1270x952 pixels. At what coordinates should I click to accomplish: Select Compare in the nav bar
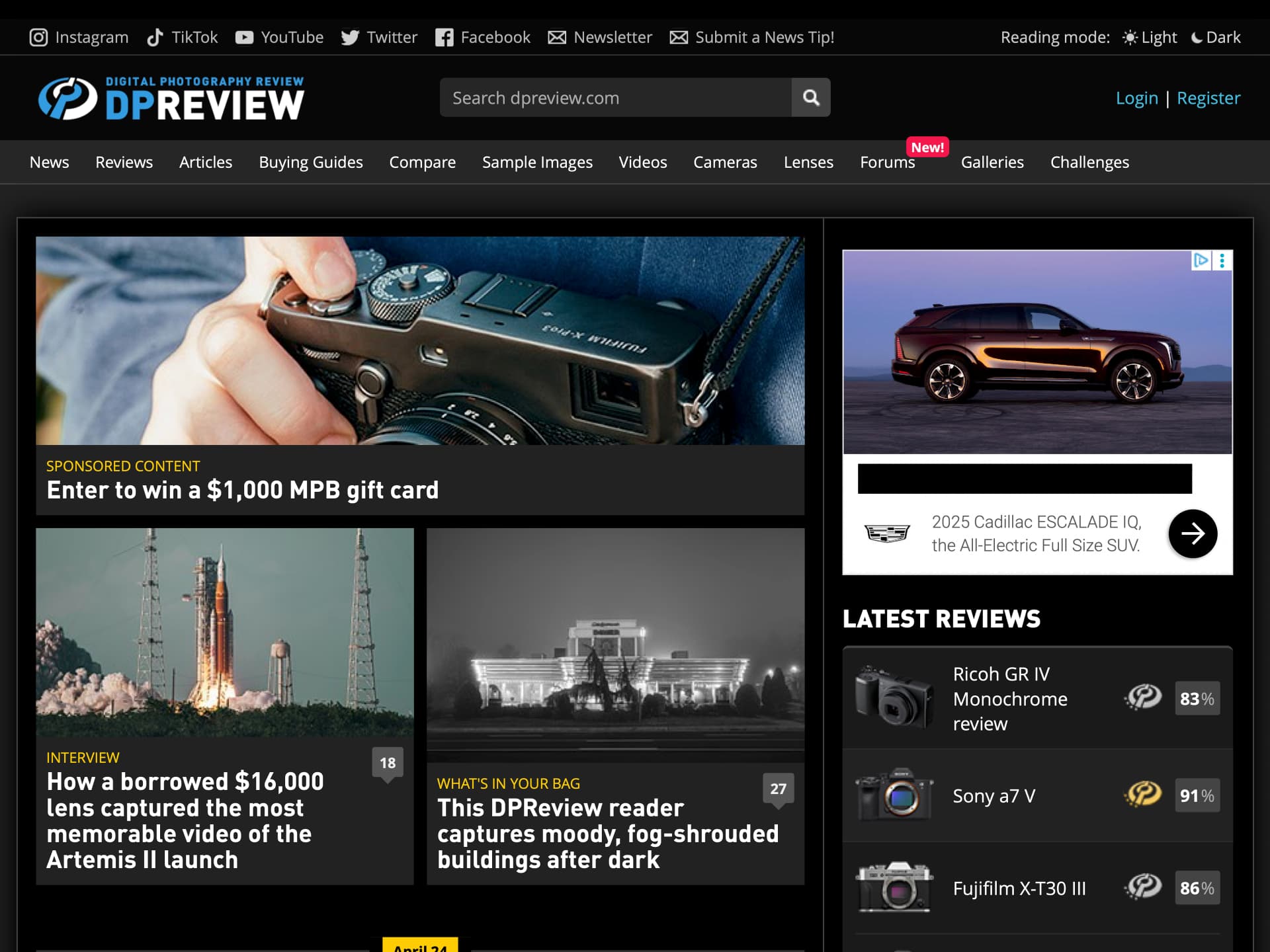[423, 162]
